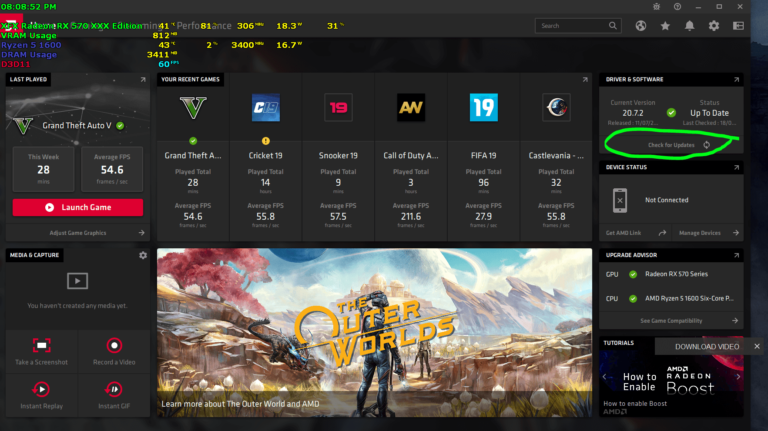Toggle the sidebar panel icon

(738, 25)
